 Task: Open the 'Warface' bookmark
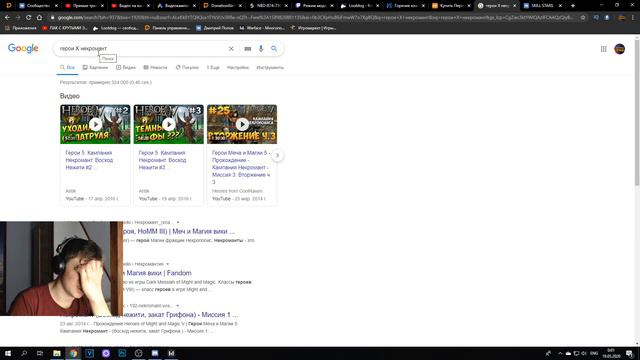tap(262, 28)
